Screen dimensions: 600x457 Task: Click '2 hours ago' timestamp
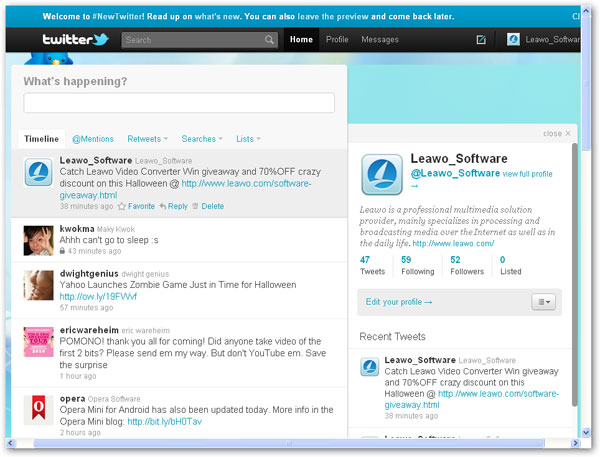coord(80,433)
